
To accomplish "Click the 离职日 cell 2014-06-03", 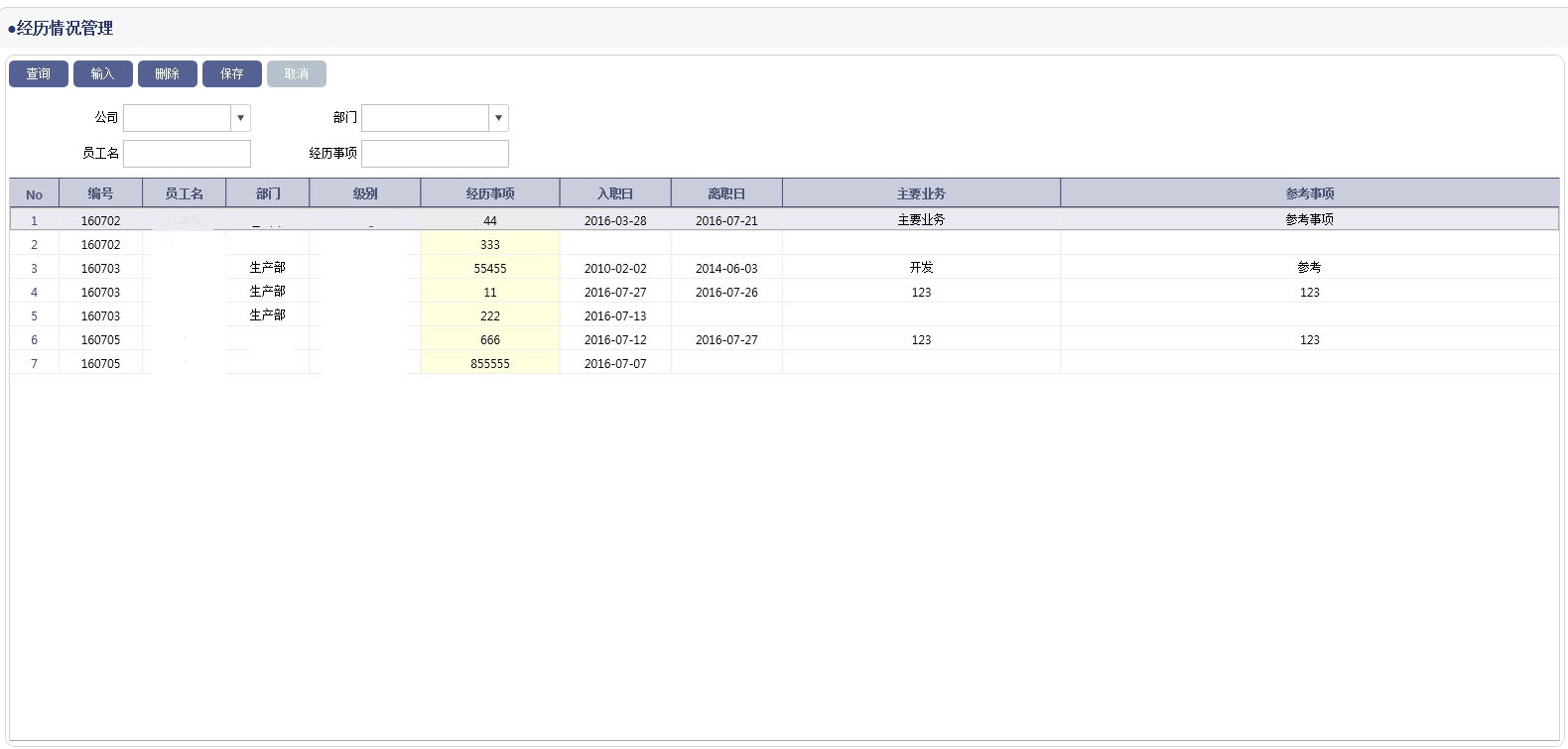I will [x=726, y=268].
